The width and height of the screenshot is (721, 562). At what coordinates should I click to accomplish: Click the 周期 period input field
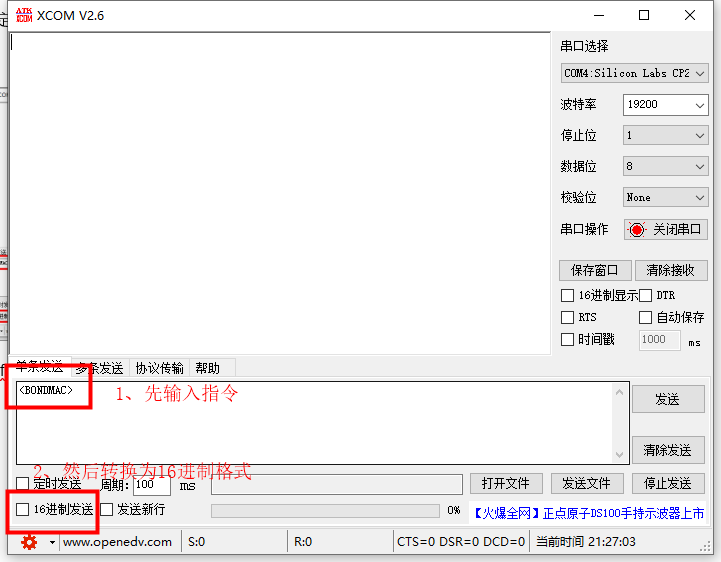[152, 485]
